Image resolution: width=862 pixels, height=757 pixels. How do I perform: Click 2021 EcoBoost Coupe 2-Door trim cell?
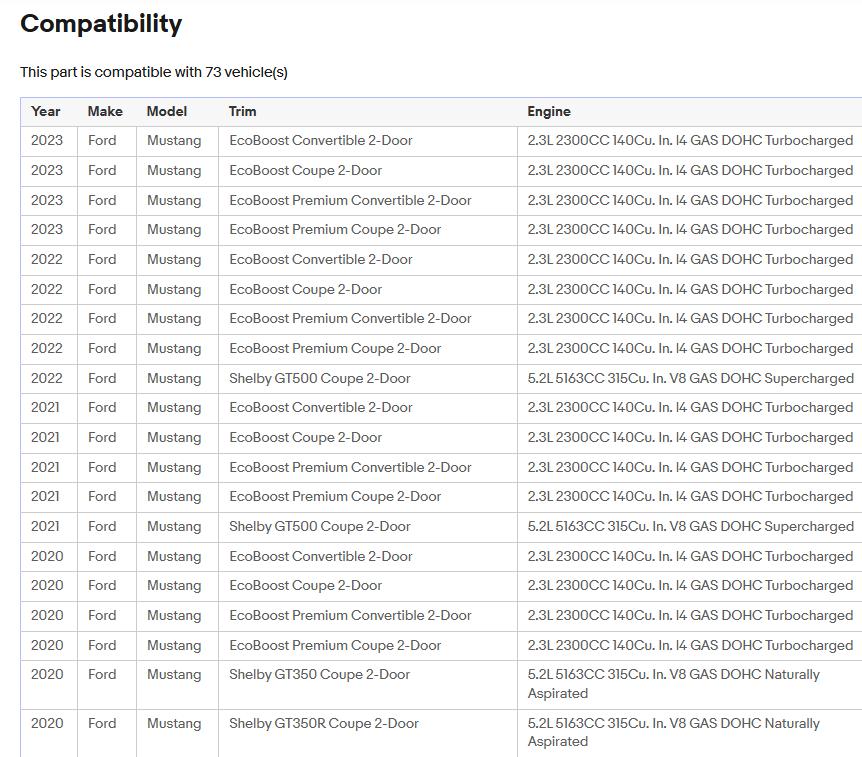[305, 437]
